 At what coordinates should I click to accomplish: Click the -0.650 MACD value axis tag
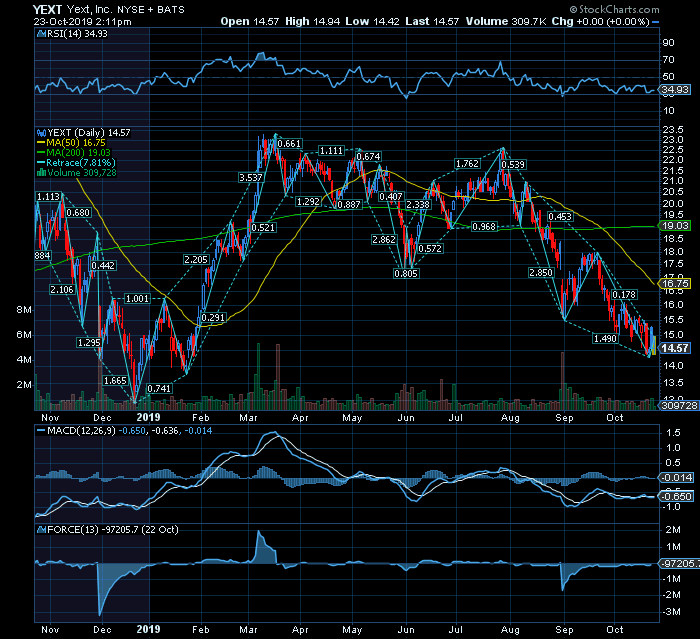click(677, 497)
